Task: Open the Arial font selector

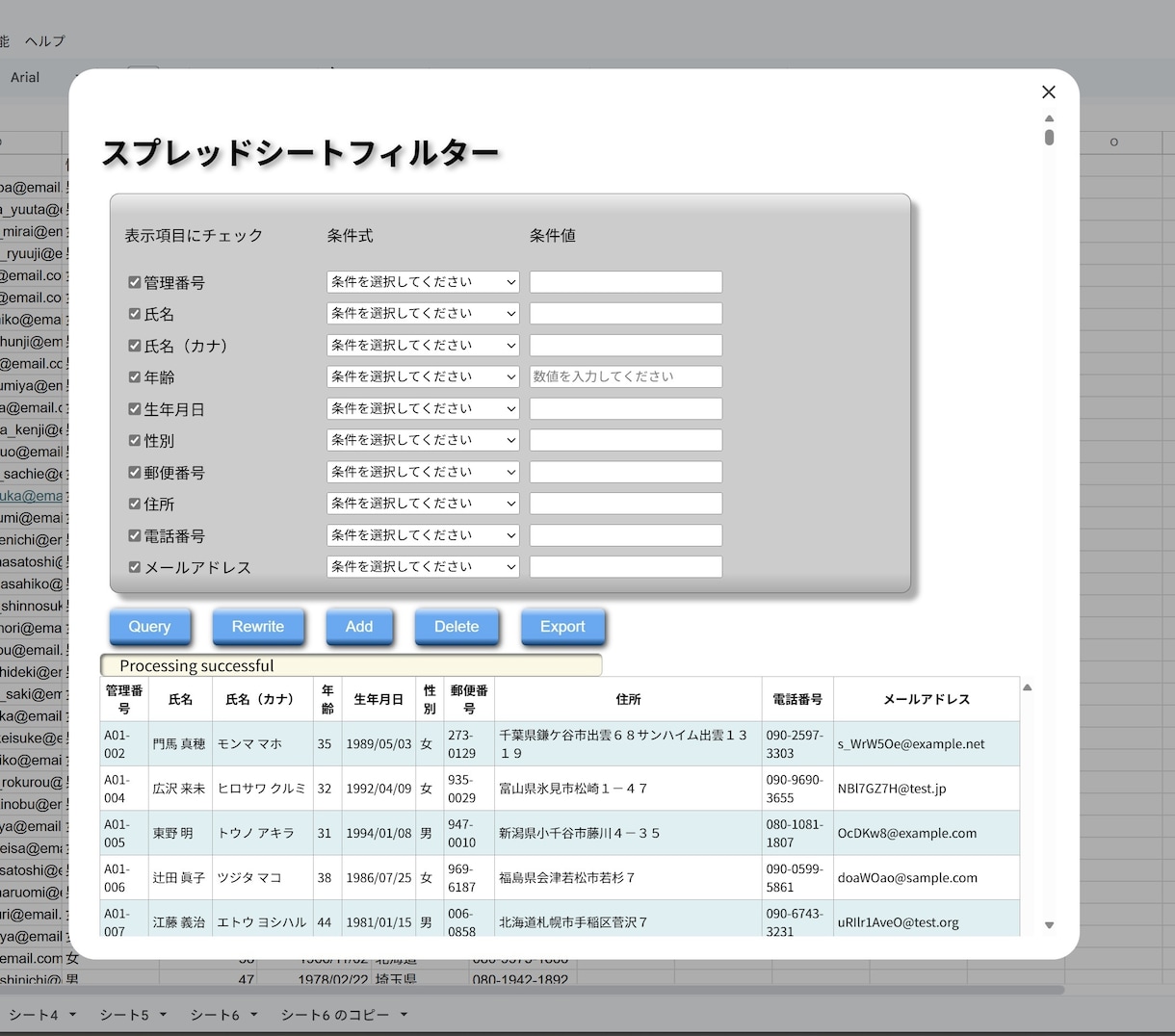Action: (25, 77)
